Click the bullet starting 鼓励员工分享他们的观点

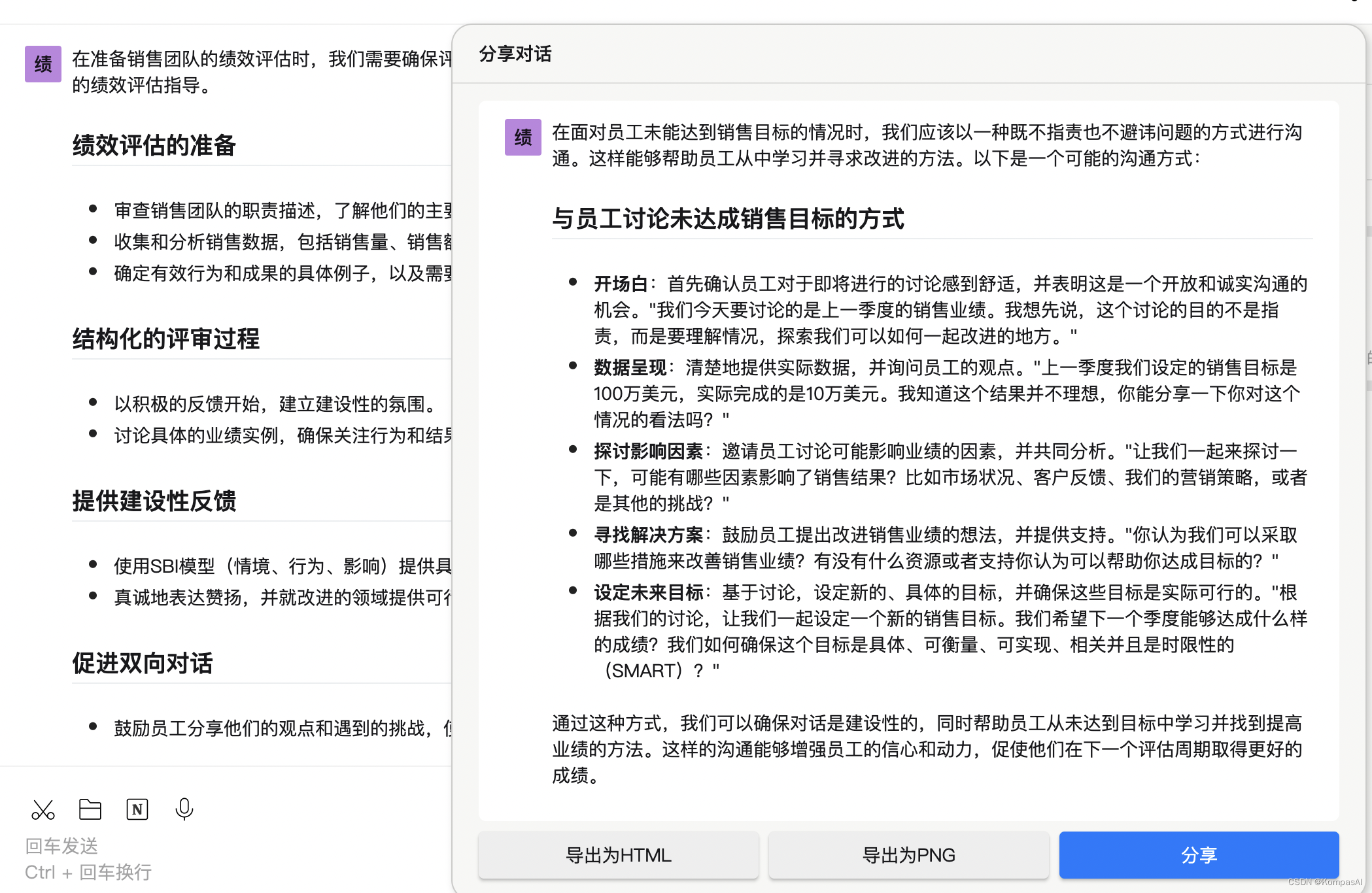coord(283,728)
